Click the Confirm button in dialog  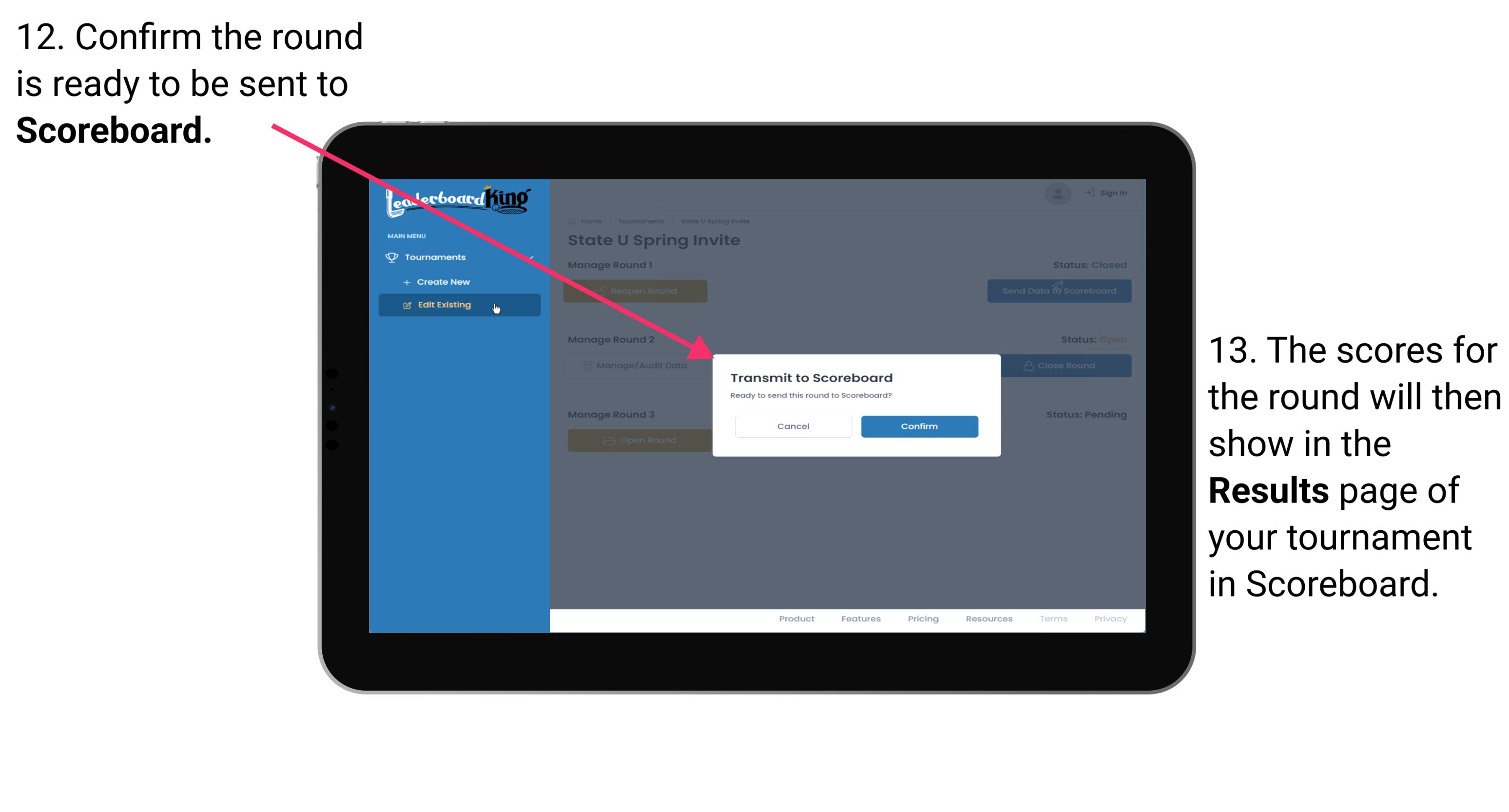coord(917,425)
